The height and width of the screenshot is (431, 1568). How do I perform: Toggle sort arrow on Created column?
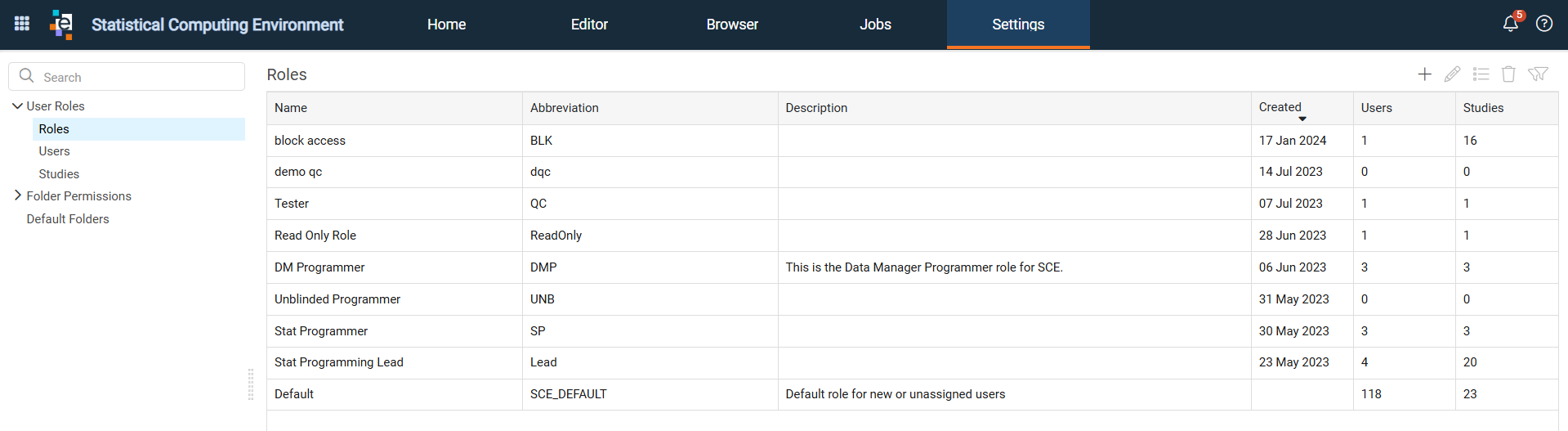[1302, 119]
